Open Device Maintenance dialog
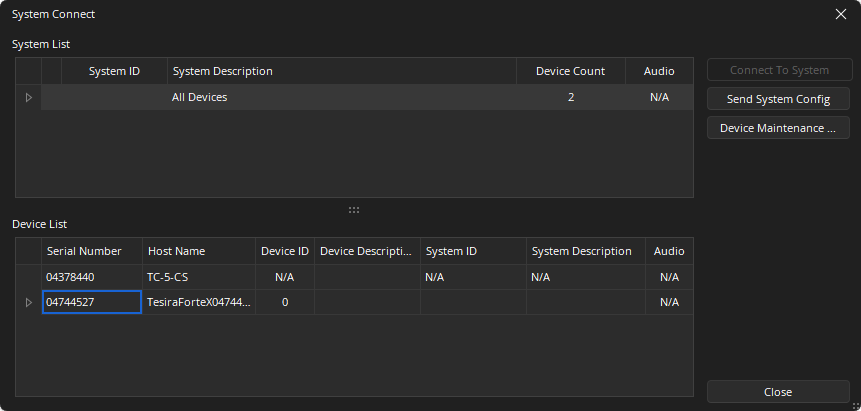Image resolution: width=861 pixels, height=411 pixels. point(778,128)
